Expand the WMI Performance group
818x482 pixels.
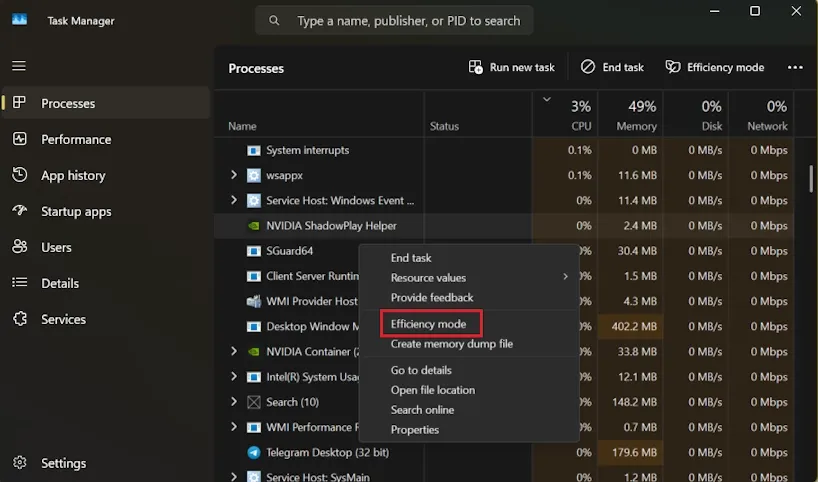(234, 427)
